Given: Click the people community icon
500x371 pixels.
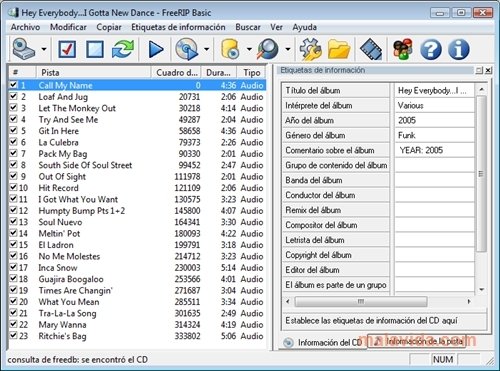Looking at the screenshot, I should [x=403, y=49].
